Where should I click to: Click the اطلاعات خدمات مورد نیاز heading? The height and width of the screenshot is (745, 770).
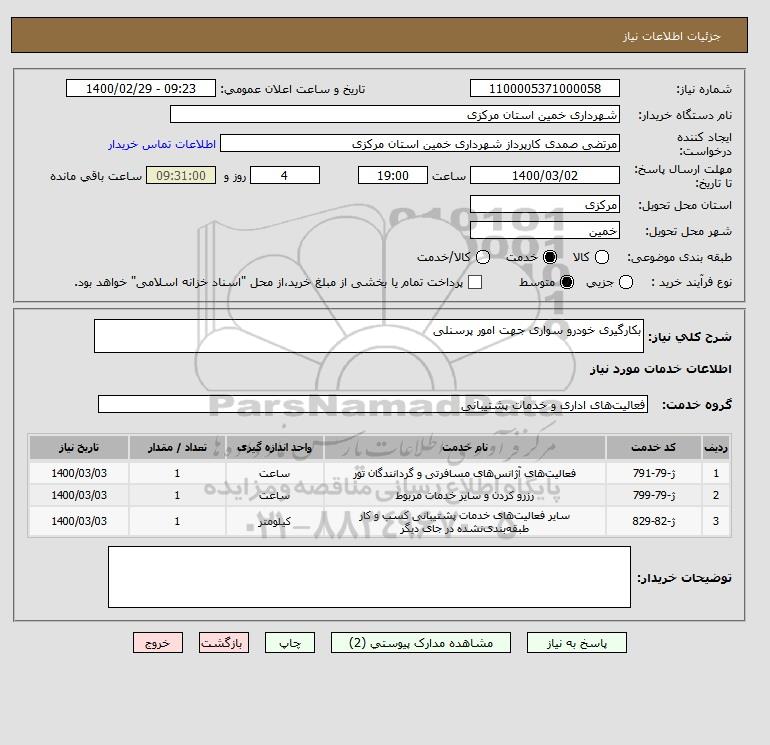[660, 369]
